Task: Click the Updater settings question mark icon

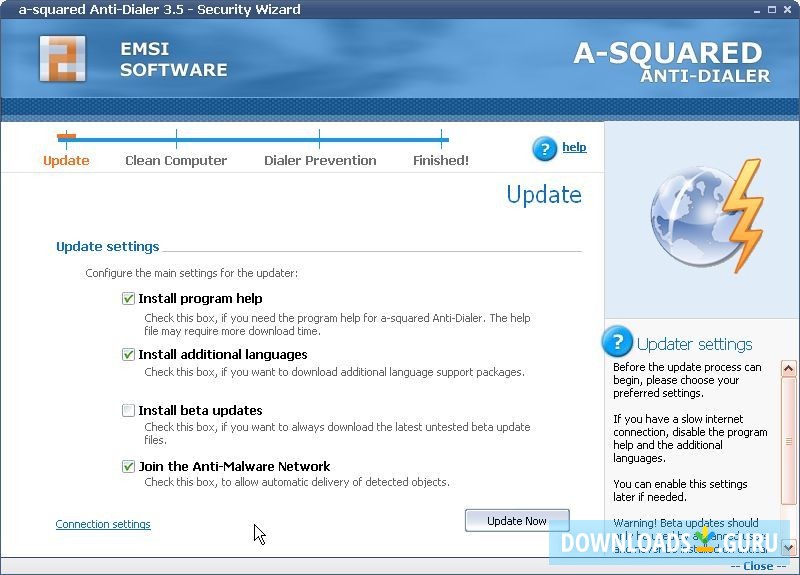Action: 617,342
